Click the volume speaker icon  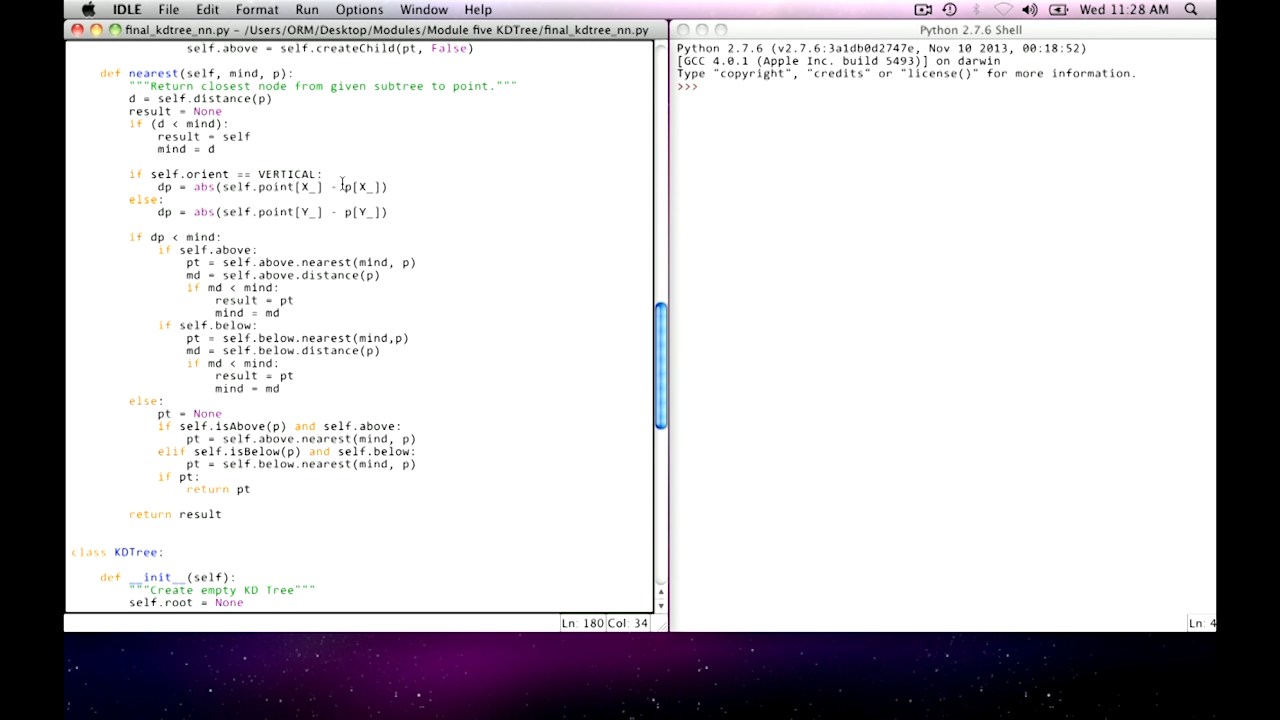[x=1029, y=10]
